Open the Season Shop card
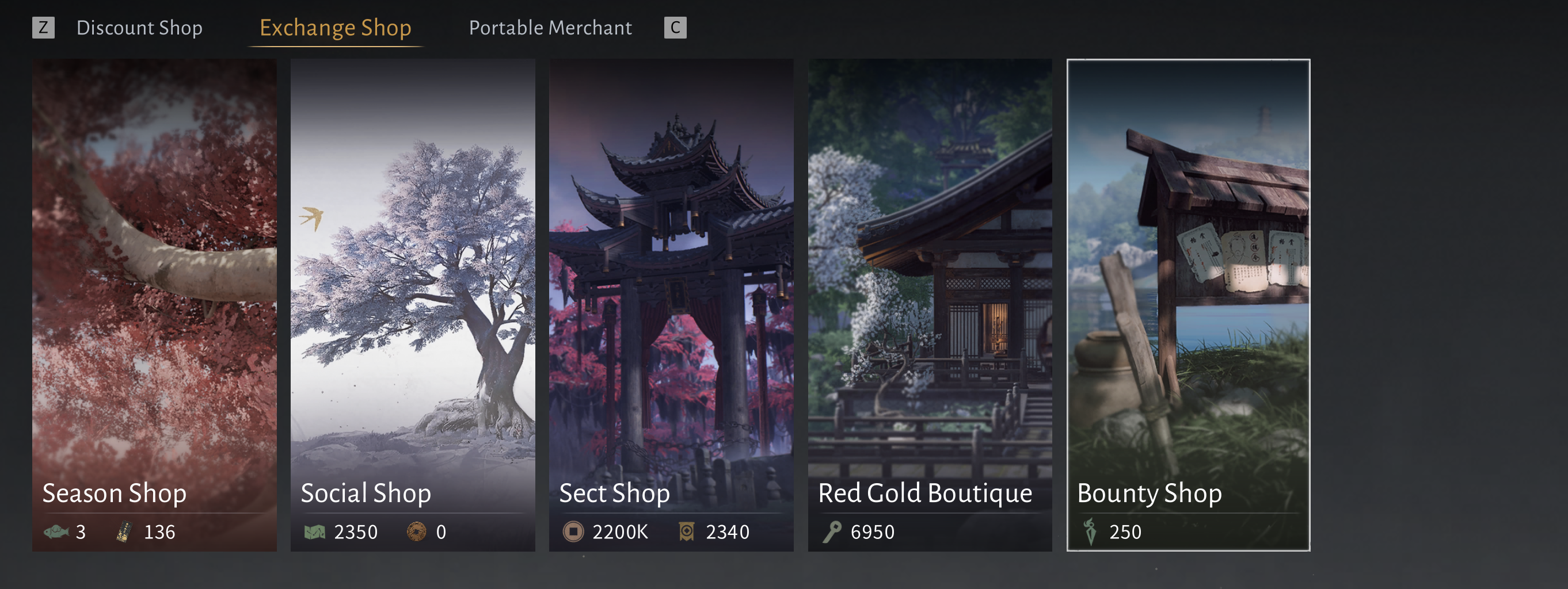The image size is (1568, 589). click(x=155, y=305)
